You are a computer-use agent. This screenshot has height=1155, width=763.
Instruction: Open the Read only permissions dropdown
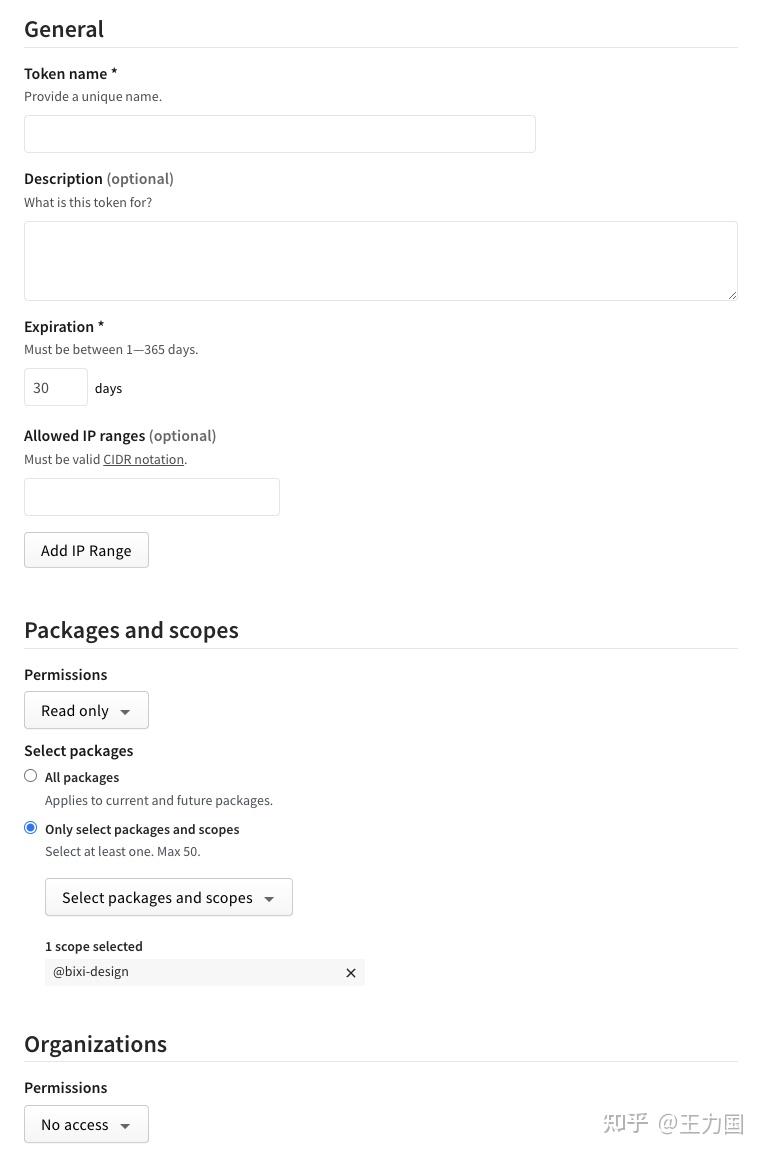tap(86, 711)
